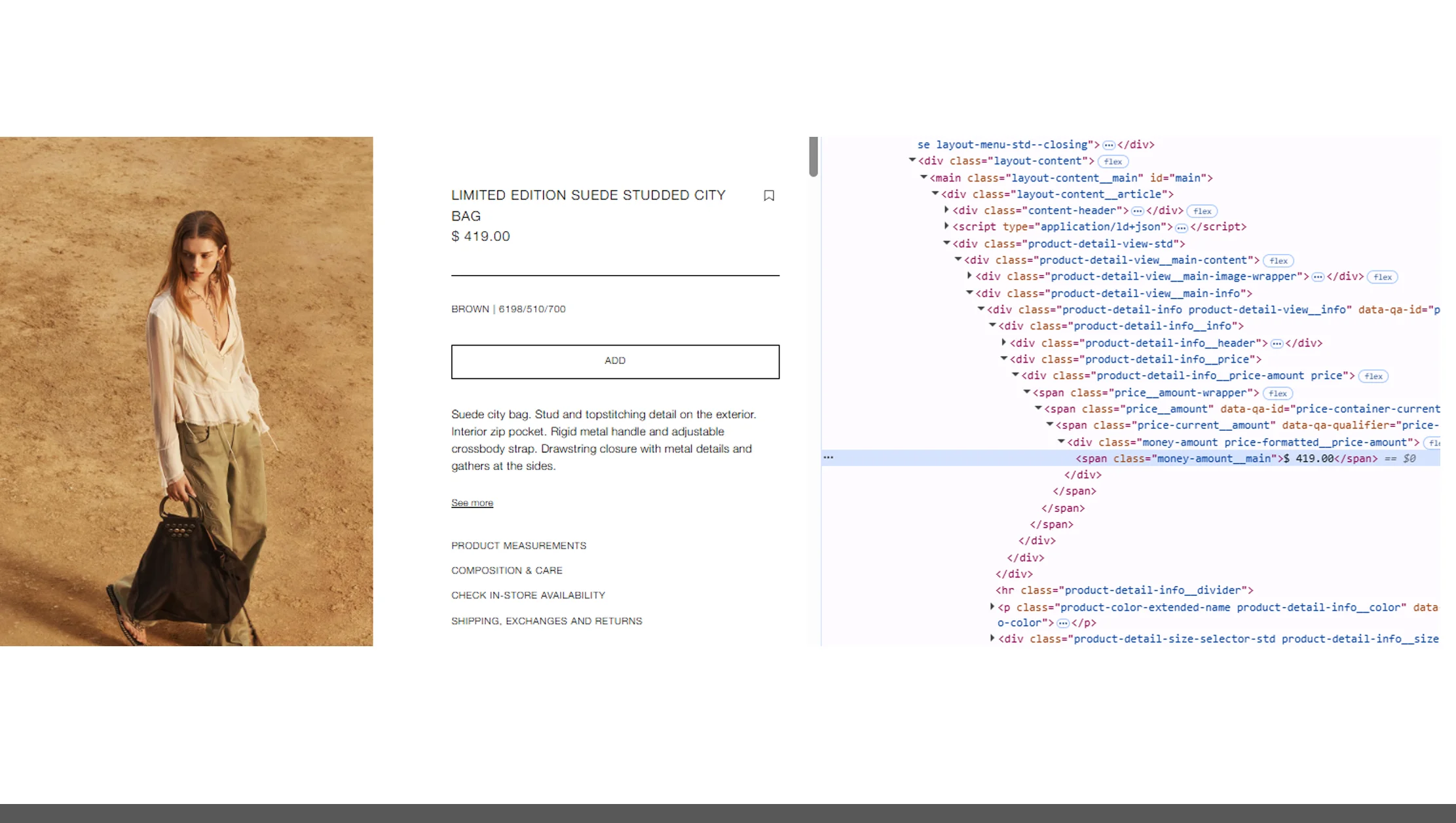
Task: Click flex badge beside layout-content div
Action: [x=1113, y=162]
